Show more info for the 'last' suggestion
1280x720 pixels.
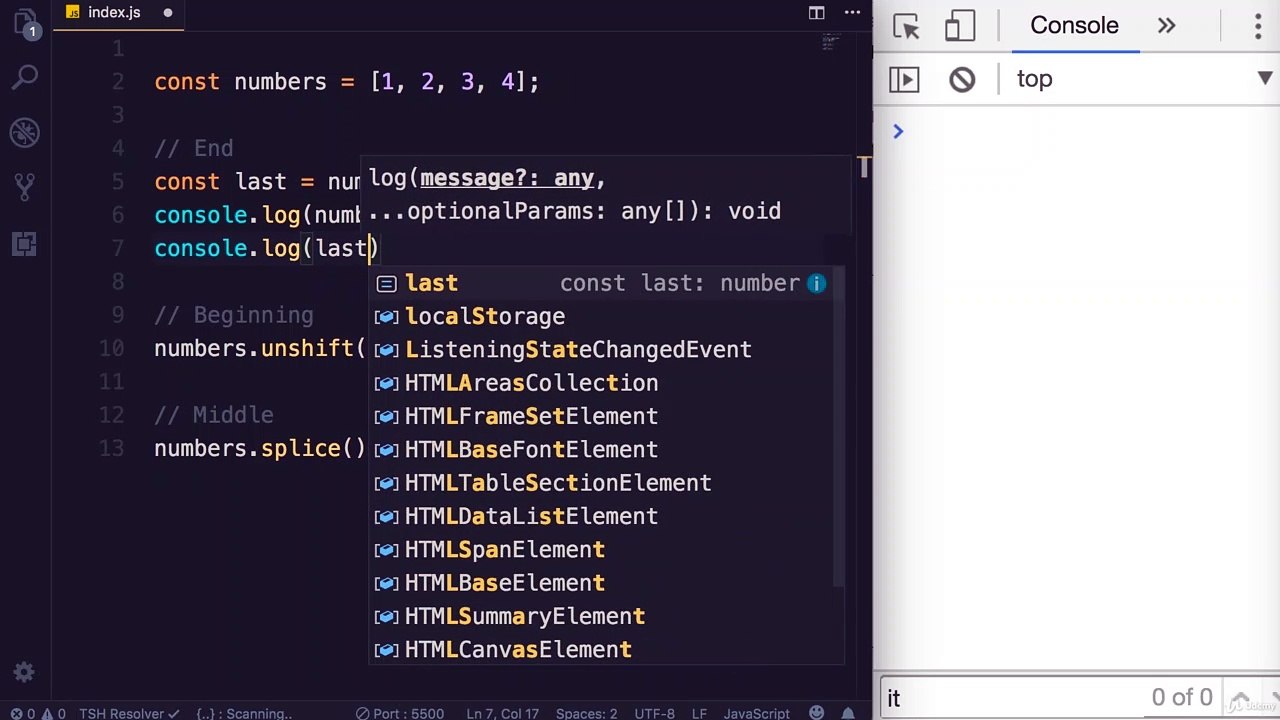(x=817, y=283)
